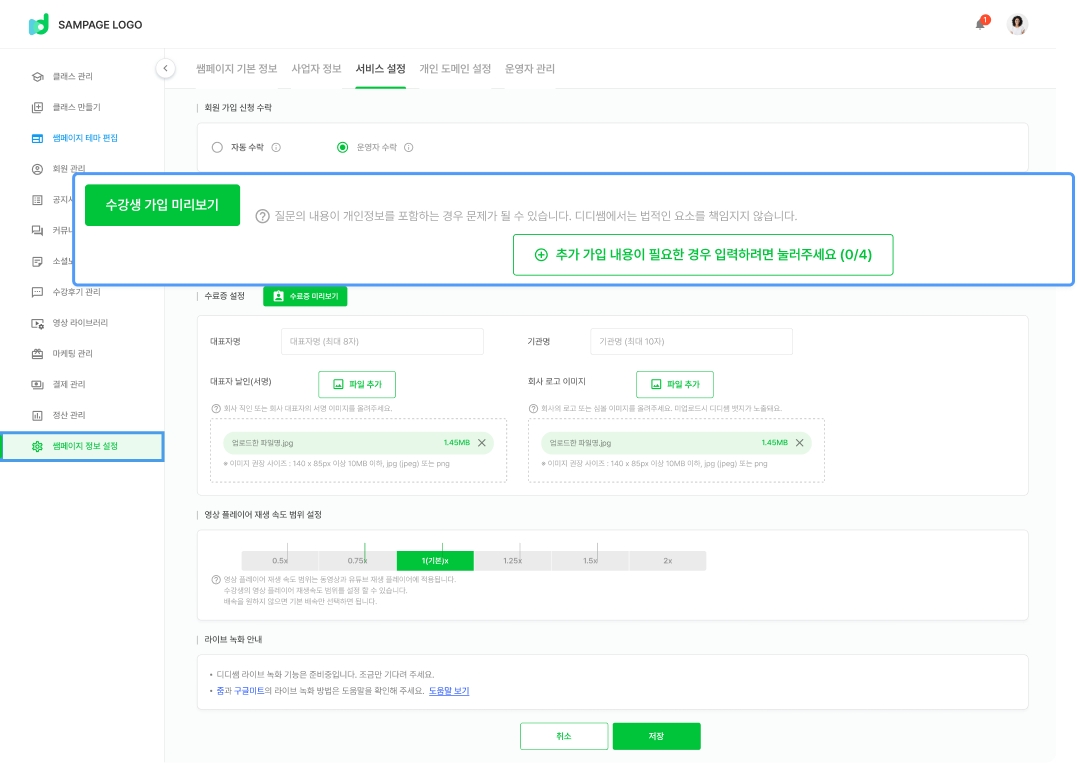Viewport: 1078px width, 763px height.
Task: Click the user profile avatar
Action: [1017, 25]
